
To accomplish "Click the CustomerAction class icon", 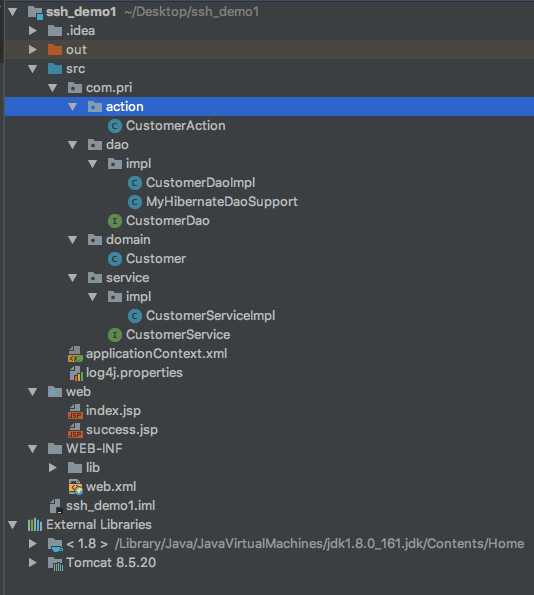I will 115,126.
